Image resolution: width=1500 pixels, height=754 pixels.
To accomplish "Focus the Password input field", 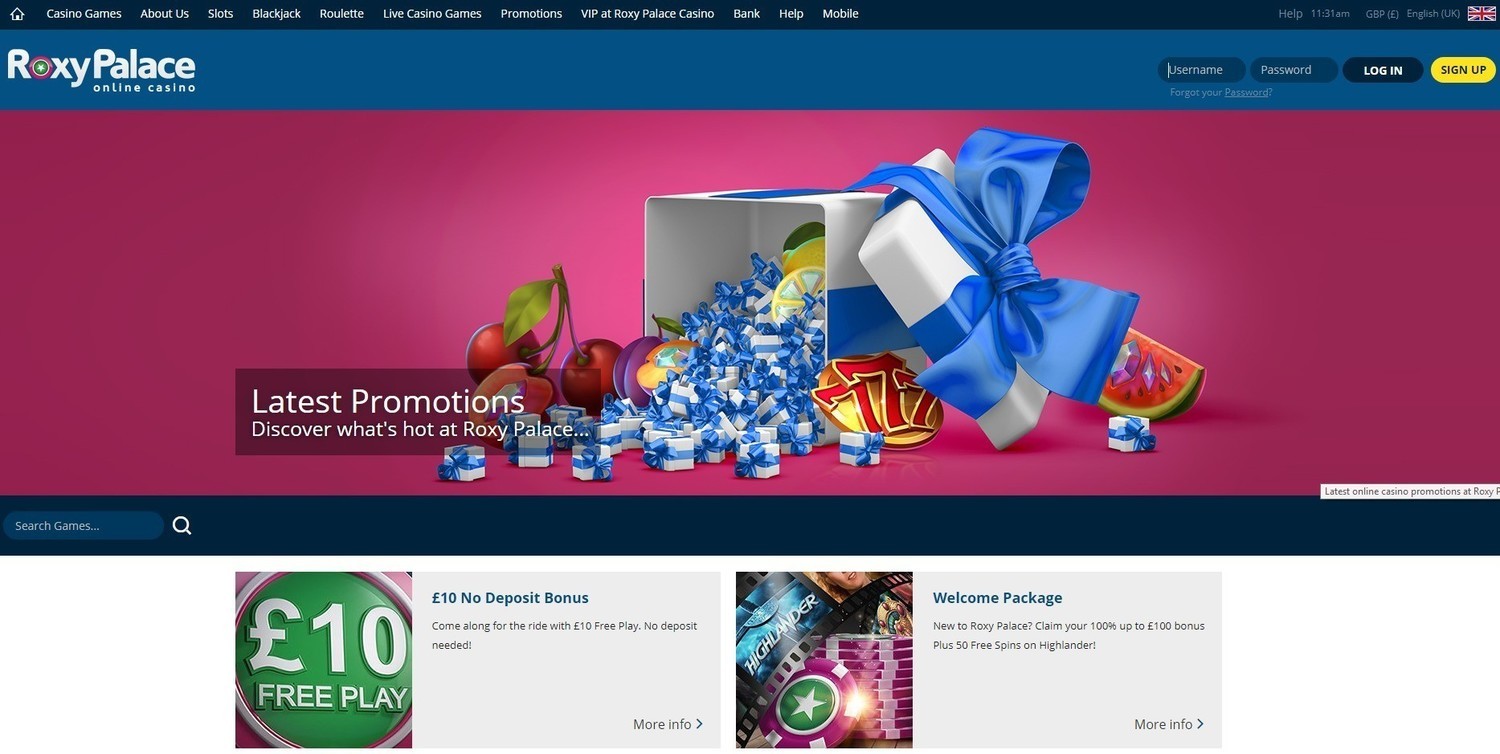I will 1294,70.
